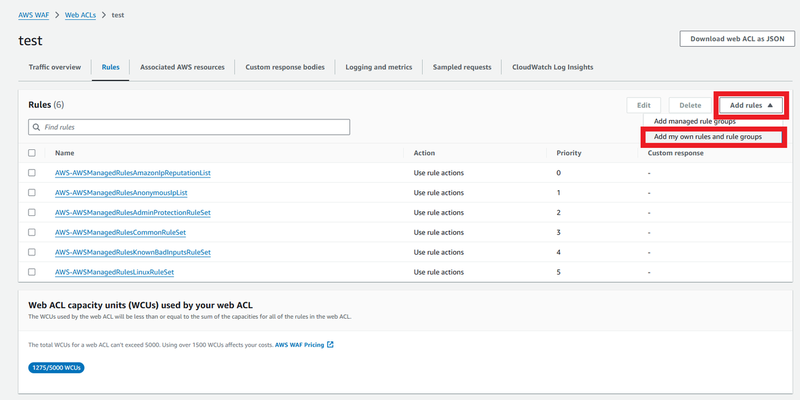
Task: Click the Action column header
Action: [x=424, y=153]
